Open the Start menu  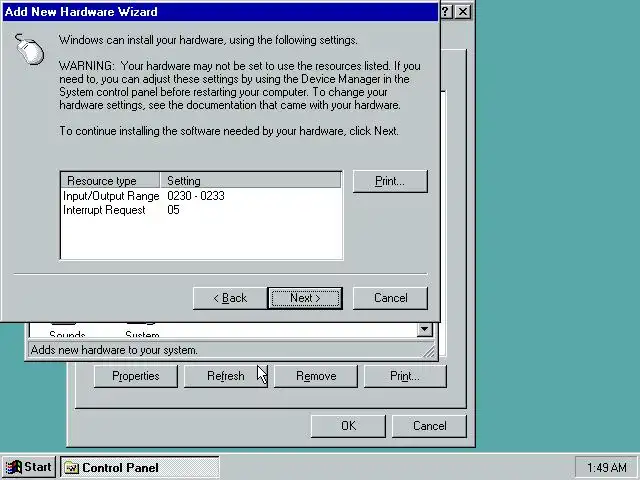[x=29, y=467]
